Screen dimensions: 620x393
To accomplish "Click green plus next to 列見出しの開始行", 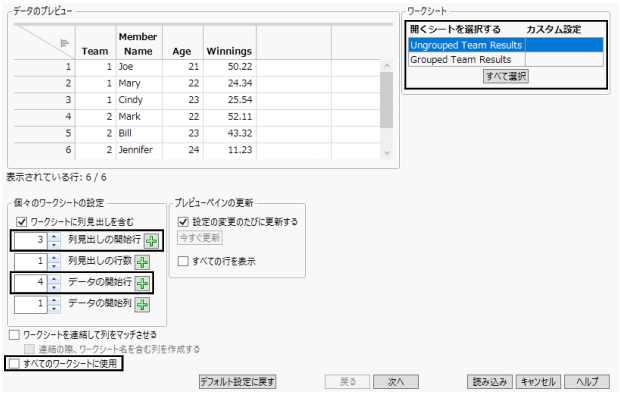I will (151, 240).
